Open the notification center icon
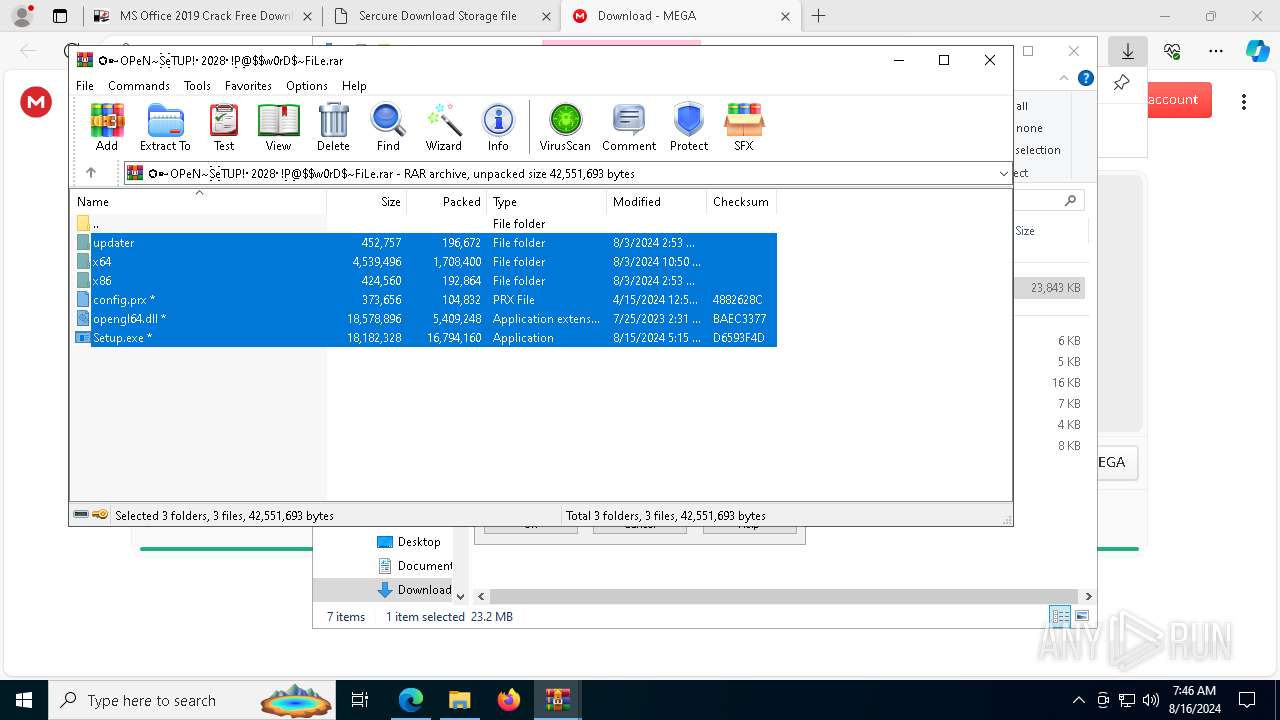Screen dimensions: 1280x720 1247,700
